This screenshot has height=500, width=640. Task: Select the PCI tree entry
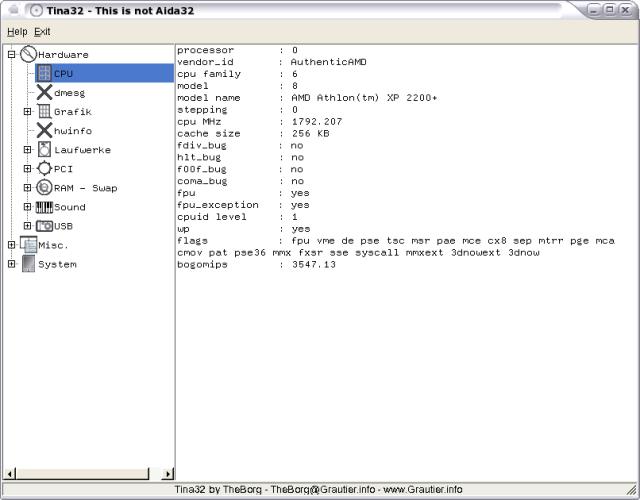[63, 169]
